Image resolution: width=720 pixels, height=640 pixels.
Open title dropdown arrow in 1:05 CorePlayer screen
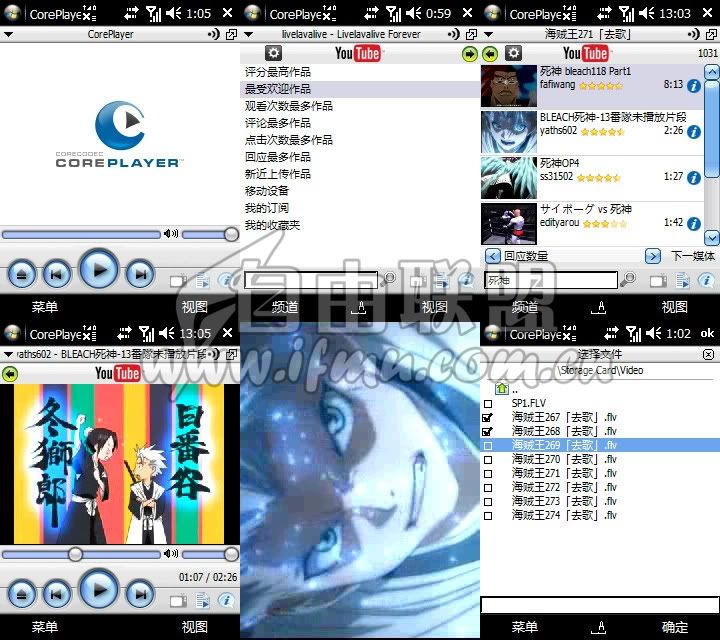point(8,34)
